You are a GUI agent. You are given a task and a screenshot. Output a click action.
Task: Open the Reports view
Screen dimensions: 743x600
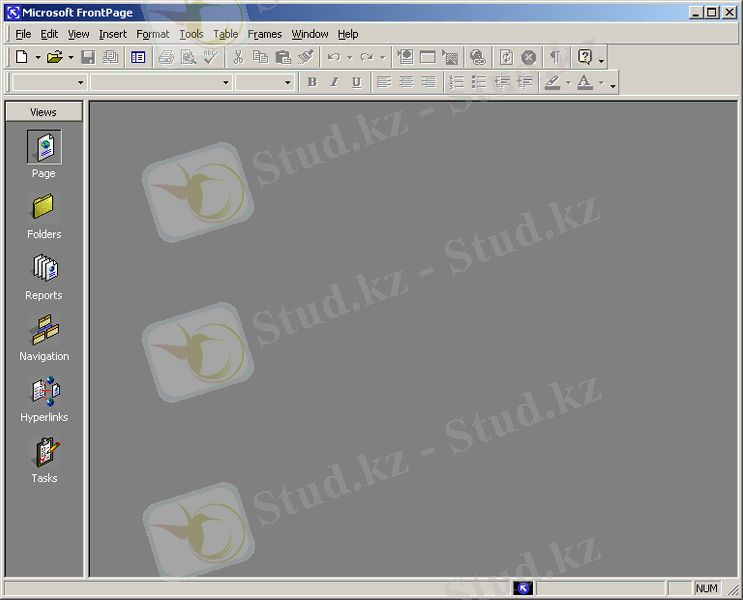tap(43, 270)
